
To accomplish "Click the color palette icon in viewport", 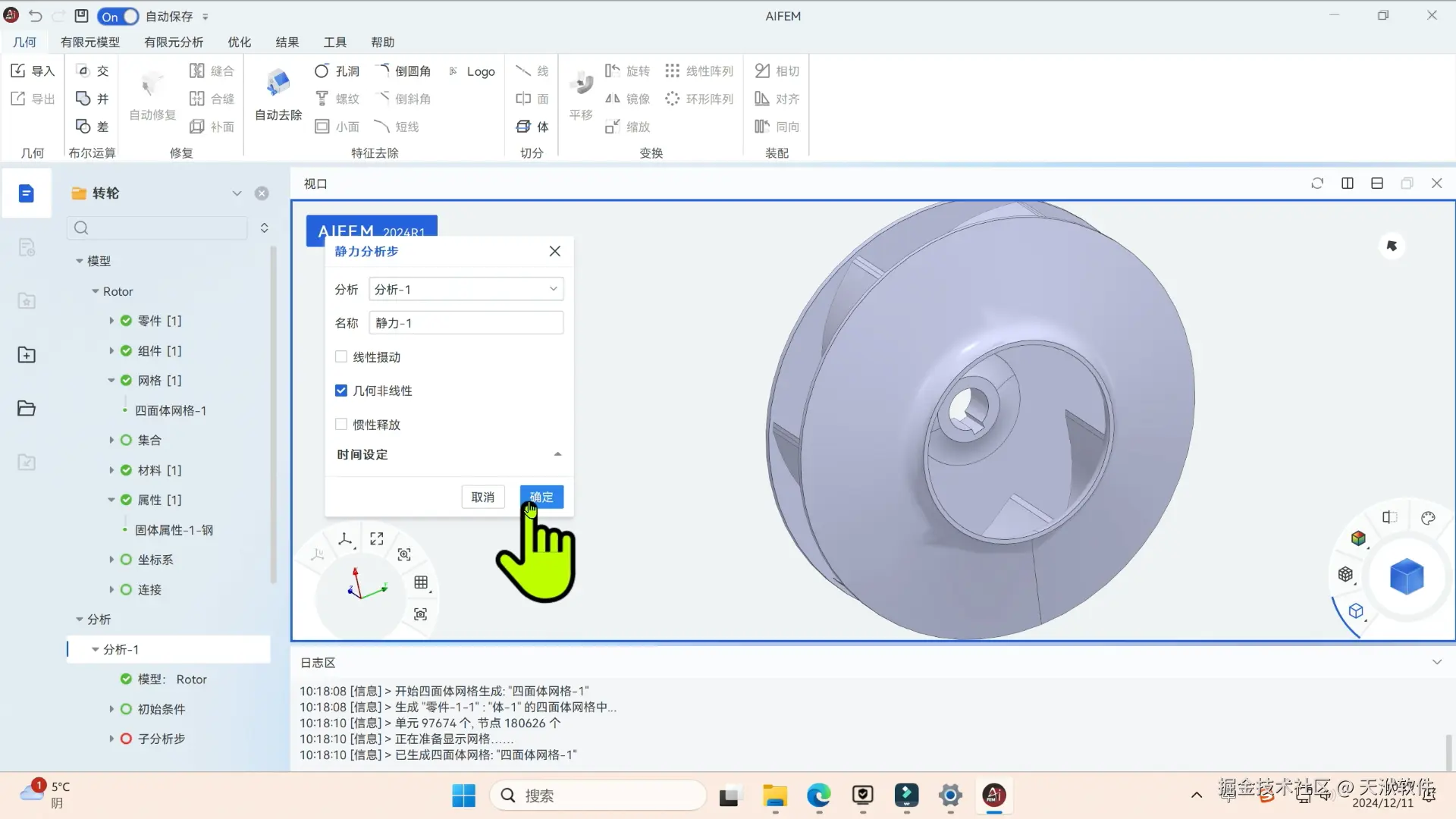I will (1428, 518).
